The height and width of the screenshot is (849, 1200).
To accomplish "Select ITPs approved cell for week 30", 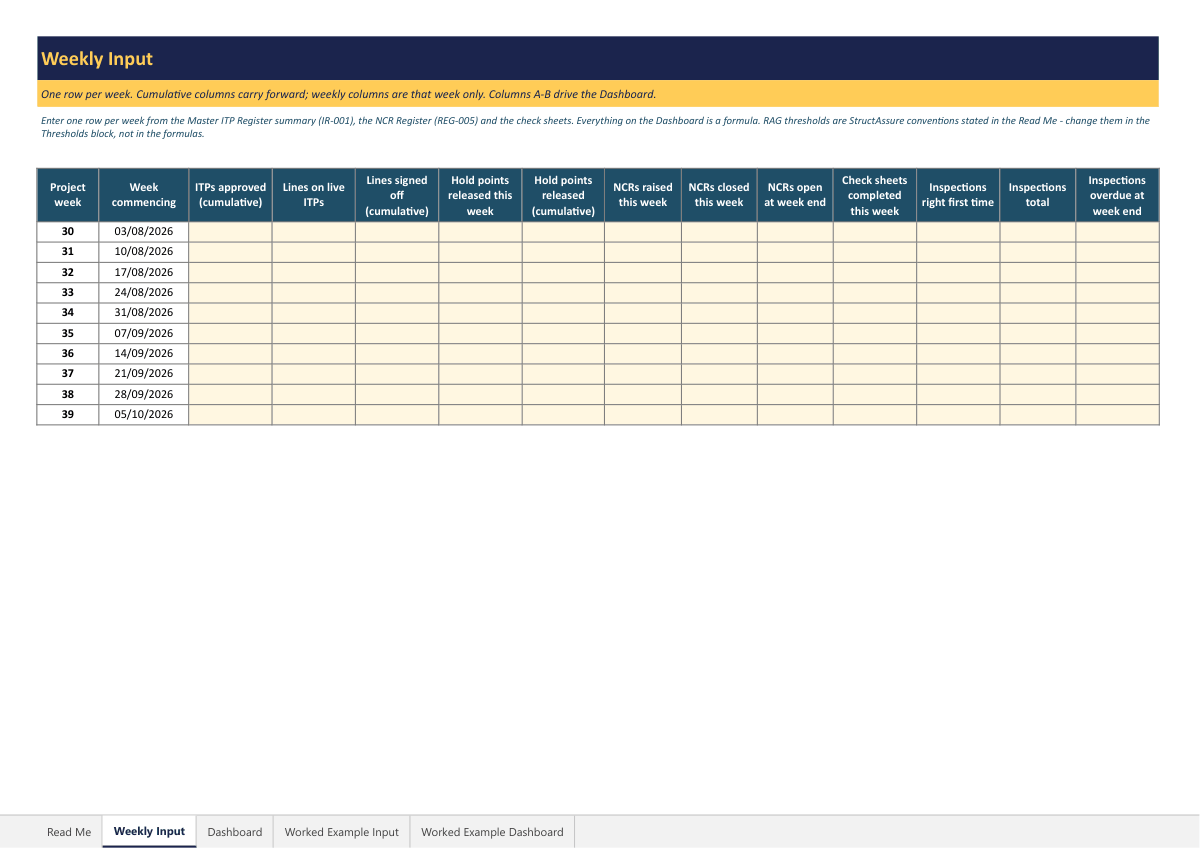I will click(230, 232).
